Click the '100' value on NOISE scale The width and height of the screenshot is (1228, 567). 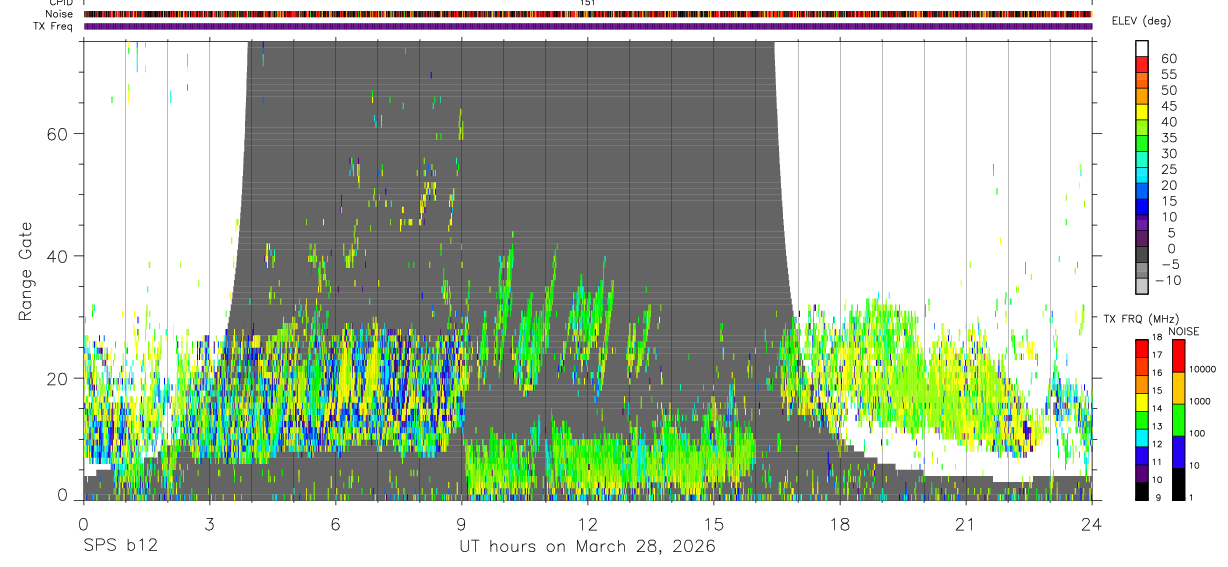[x=1197, y=434]
